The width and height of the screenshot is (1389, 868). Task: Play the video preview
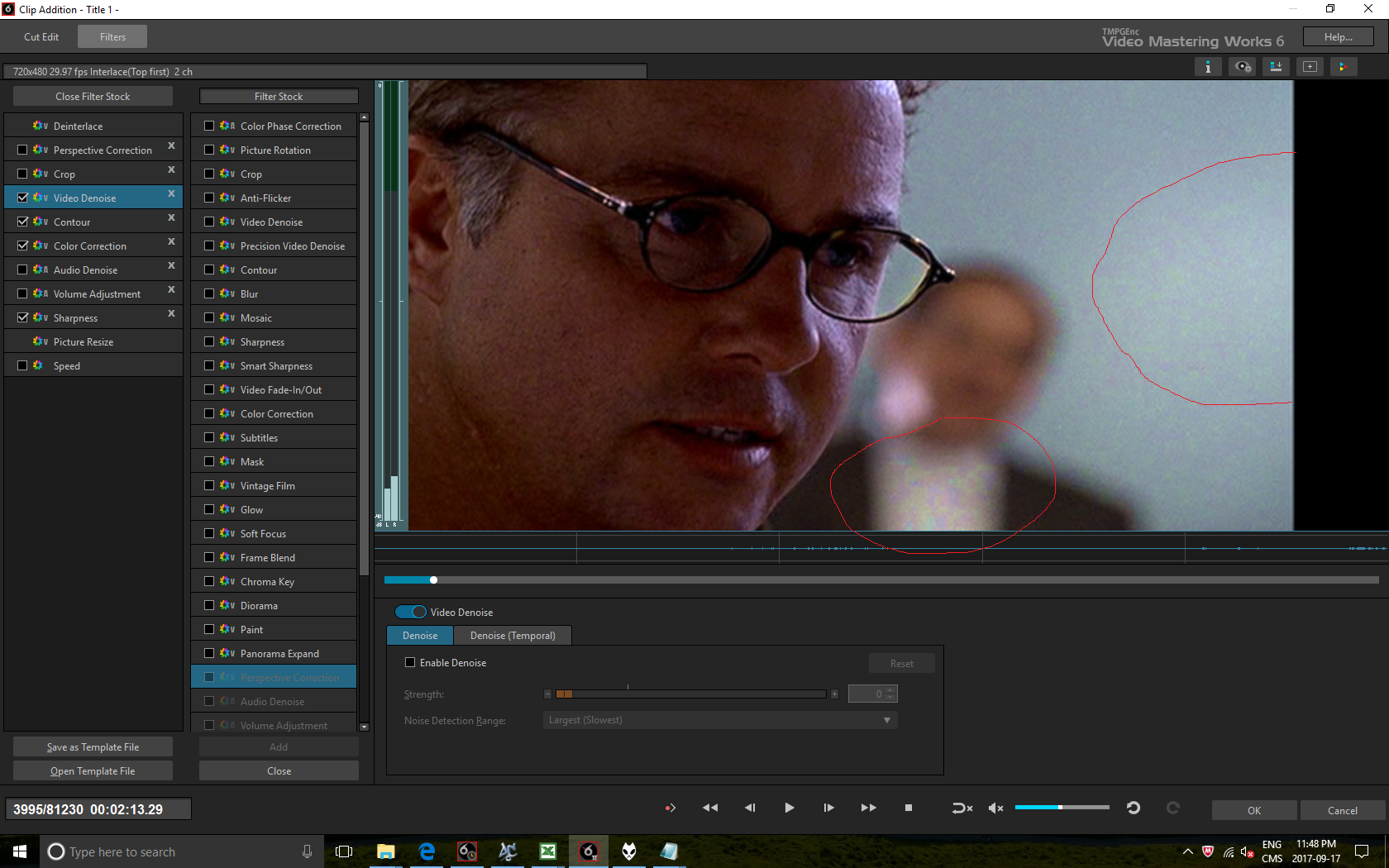[x=790, y=808]
